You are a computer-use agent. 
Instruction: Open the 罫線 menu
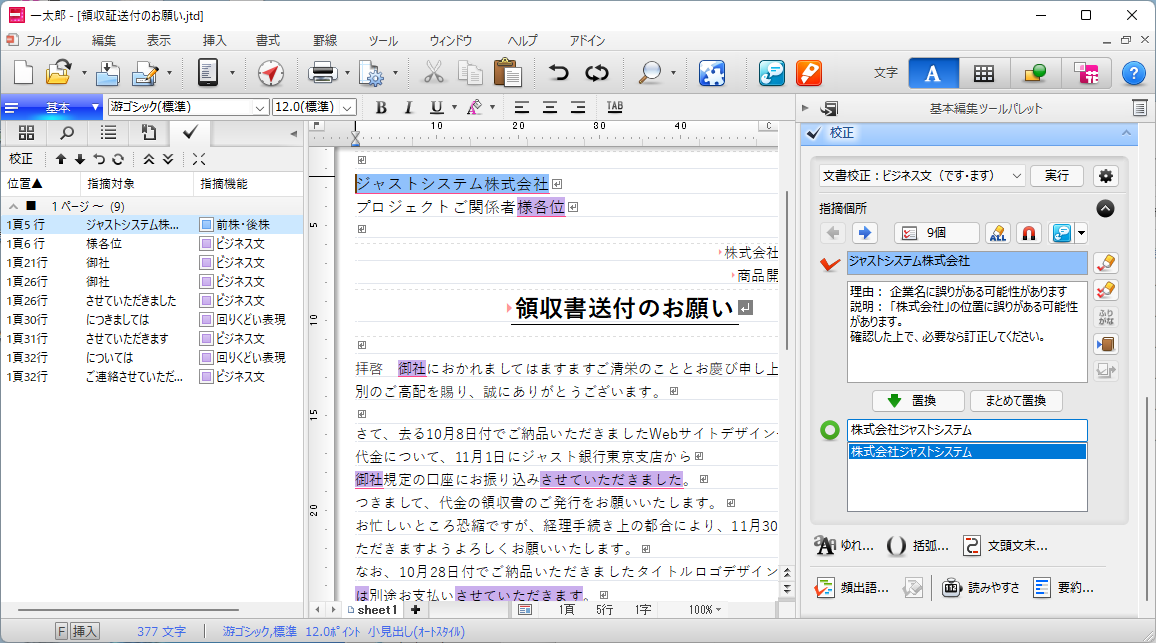coord(325,41)
